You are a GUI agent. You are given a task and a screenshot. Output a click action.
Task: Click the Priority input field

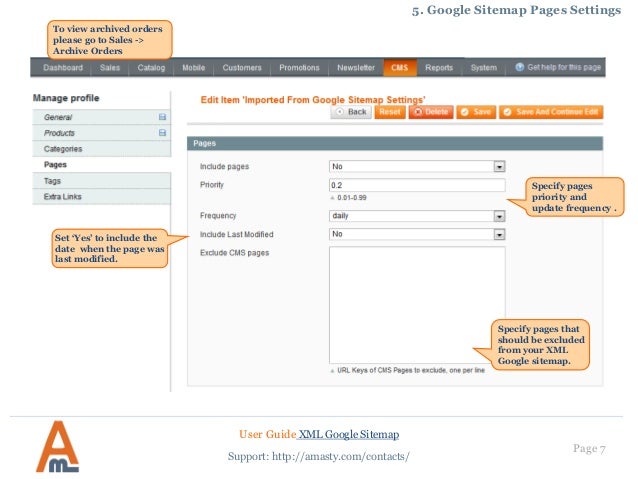(x=417, y=185)
